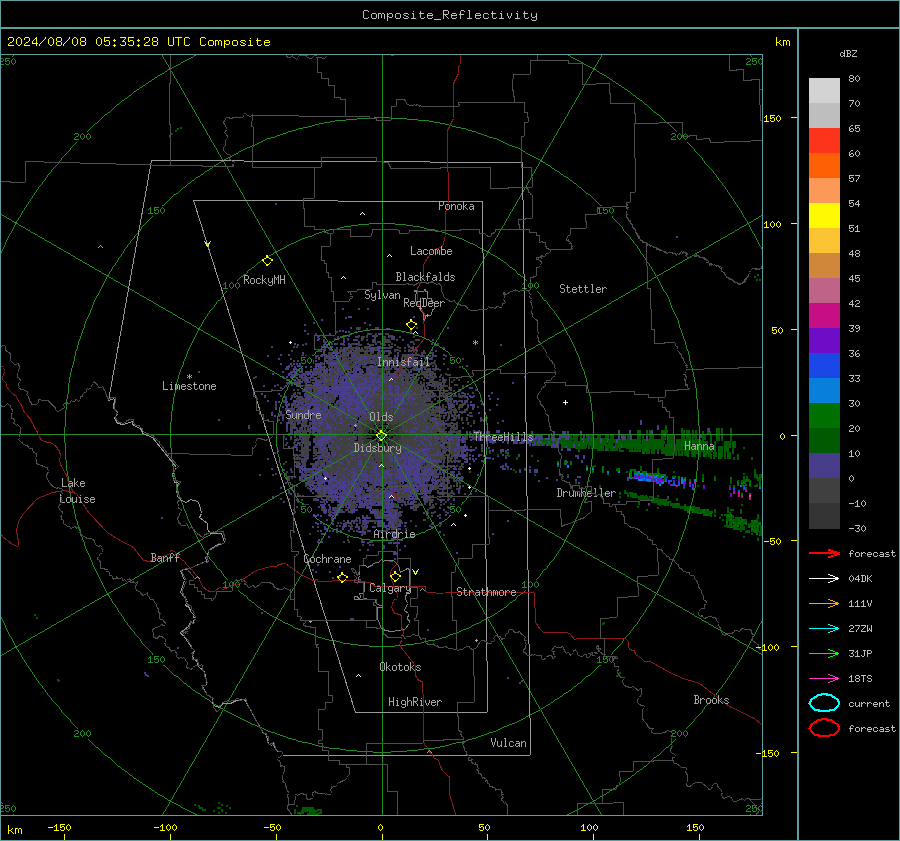
Task: Click the Banff label
Action: (x=165, y=557)
